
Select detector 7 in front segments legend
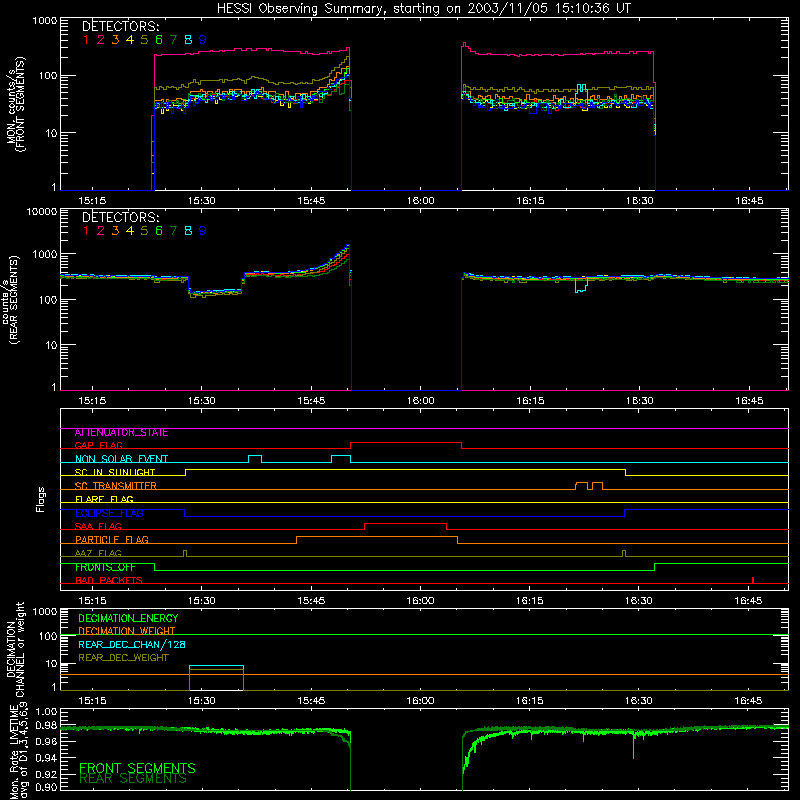173,40
